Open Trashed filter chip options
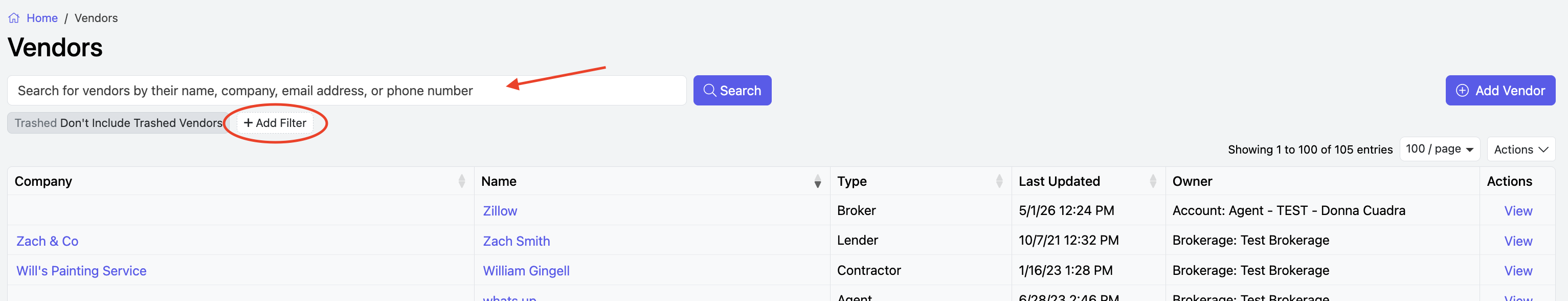This screenshot has width=1568, height=301. coord(118,123)
